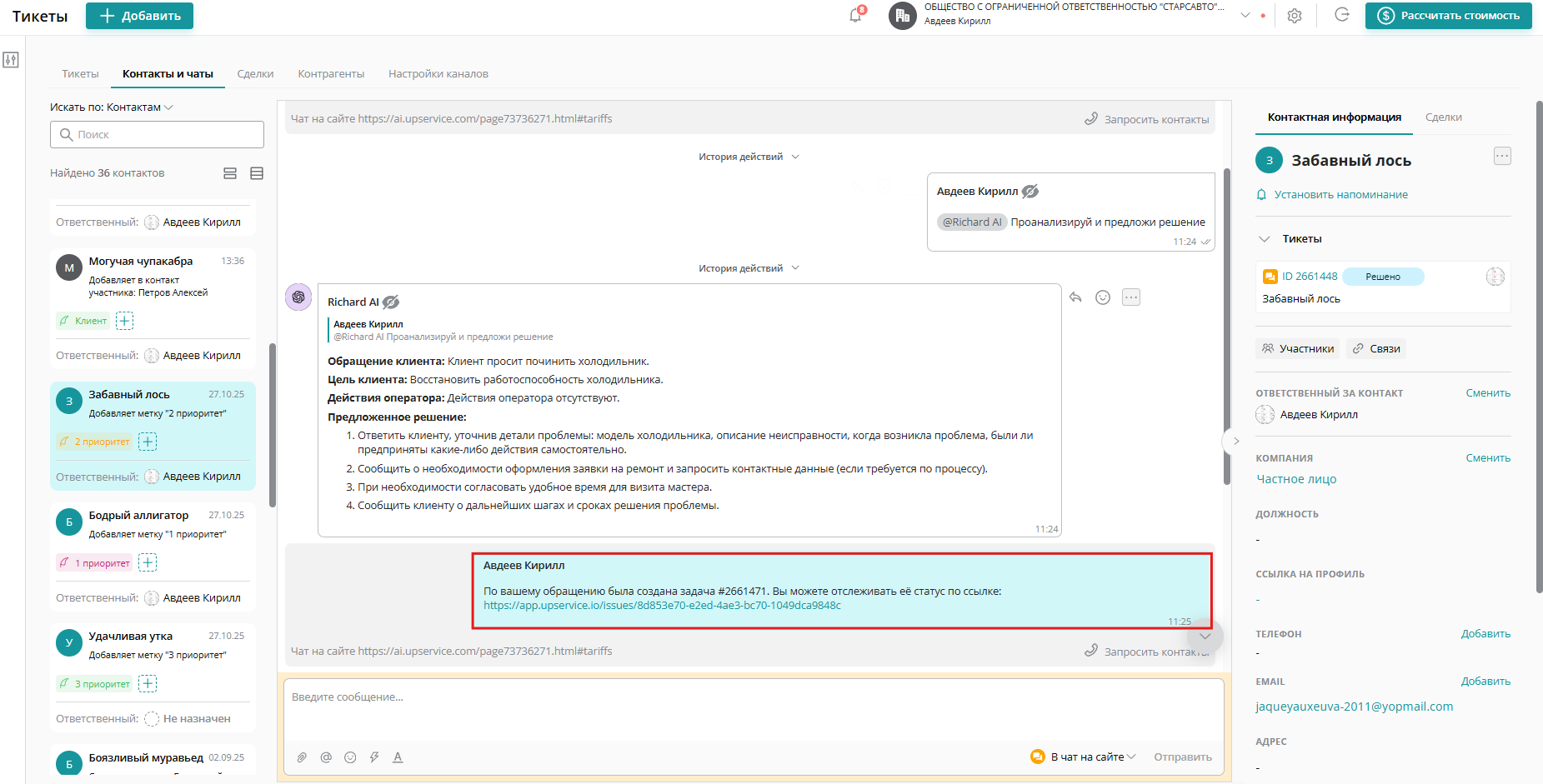Reply to Richard AI's message using the arrow icon
This screenshot has width=1543, height=784.
(1075, 297)
